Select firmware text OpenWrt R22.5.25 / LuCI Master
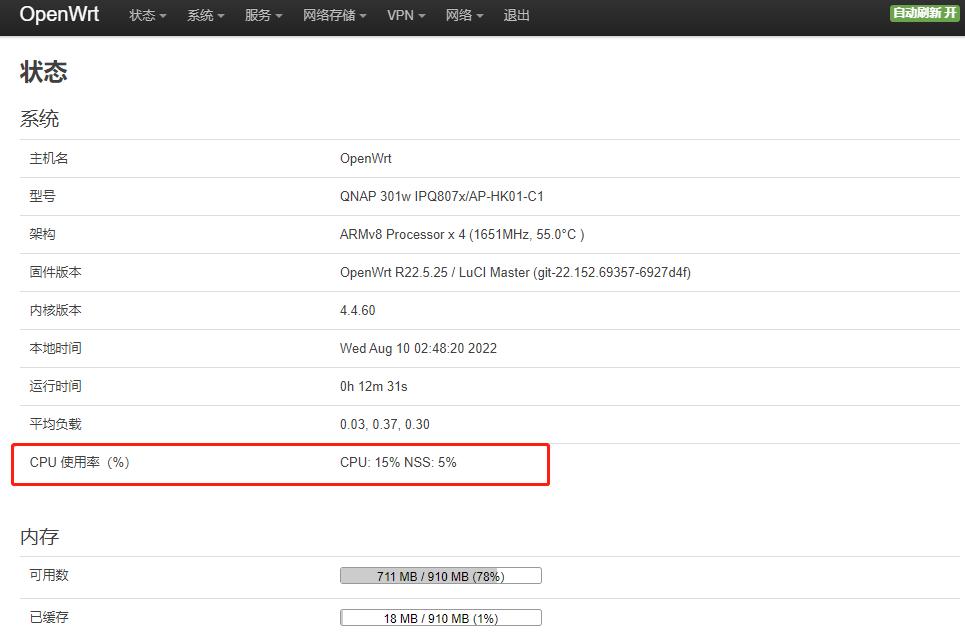 [434, 272]
